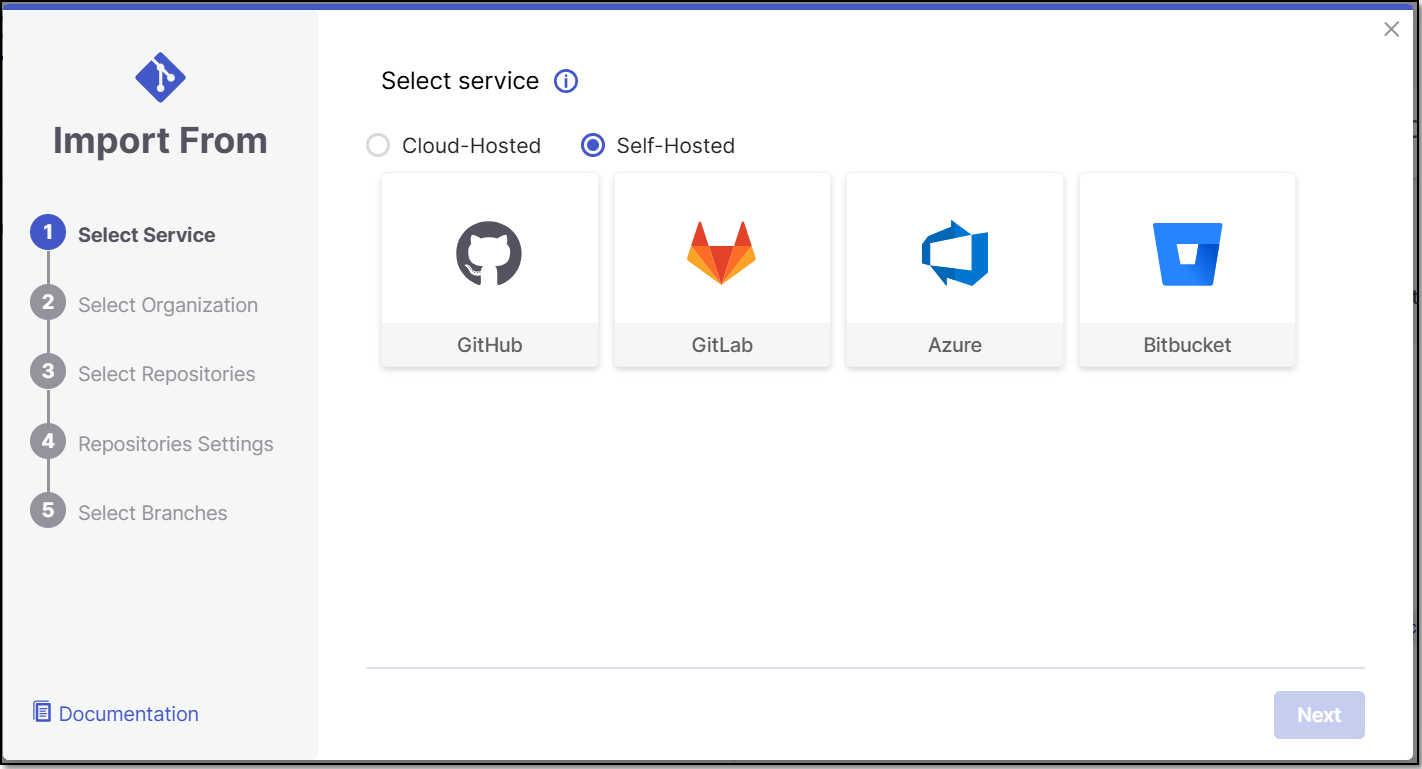
Task: Click the Azure DevOps logo icon
Action: [955, 253]
